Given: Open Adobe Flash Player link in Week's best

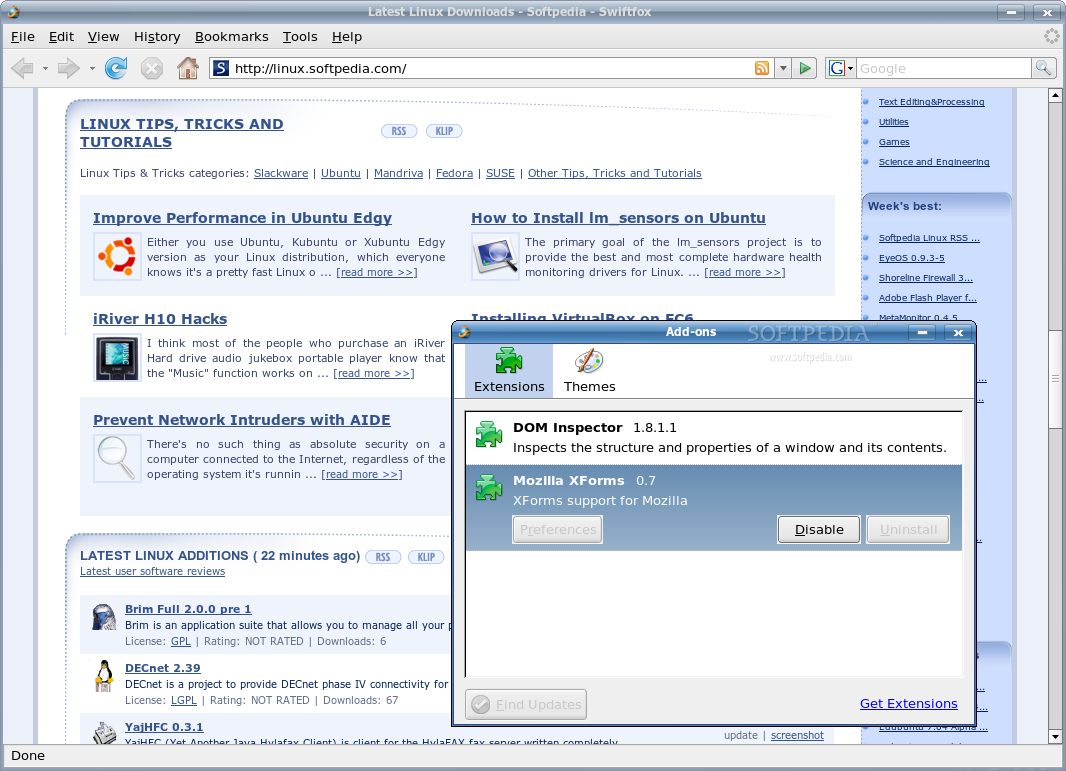Looking at the screenshot, I should [x=927, y=298].
